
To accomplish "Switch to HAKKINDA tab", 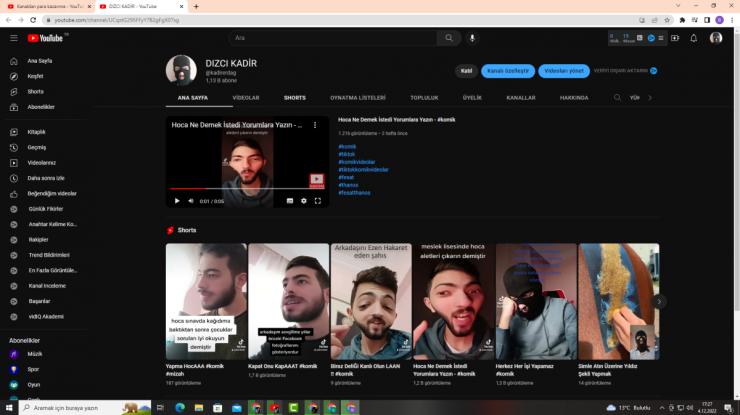I will pyautogui.click(x=574, y=98).
